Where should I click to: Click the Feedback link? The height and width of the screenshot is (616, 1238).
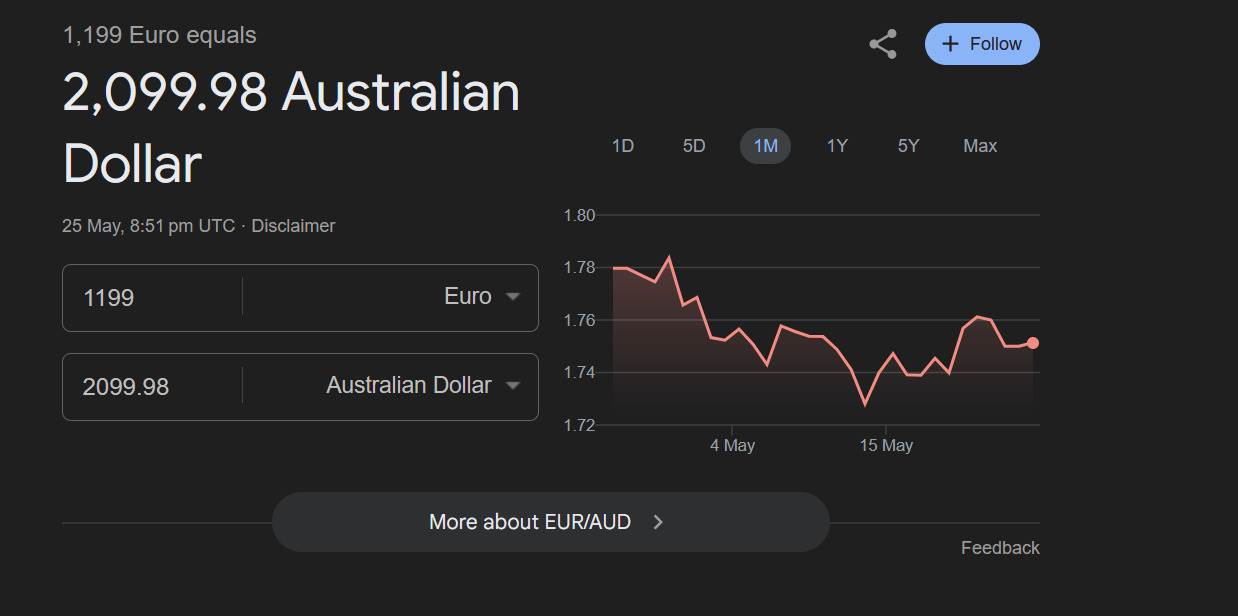click(1000, 548)
